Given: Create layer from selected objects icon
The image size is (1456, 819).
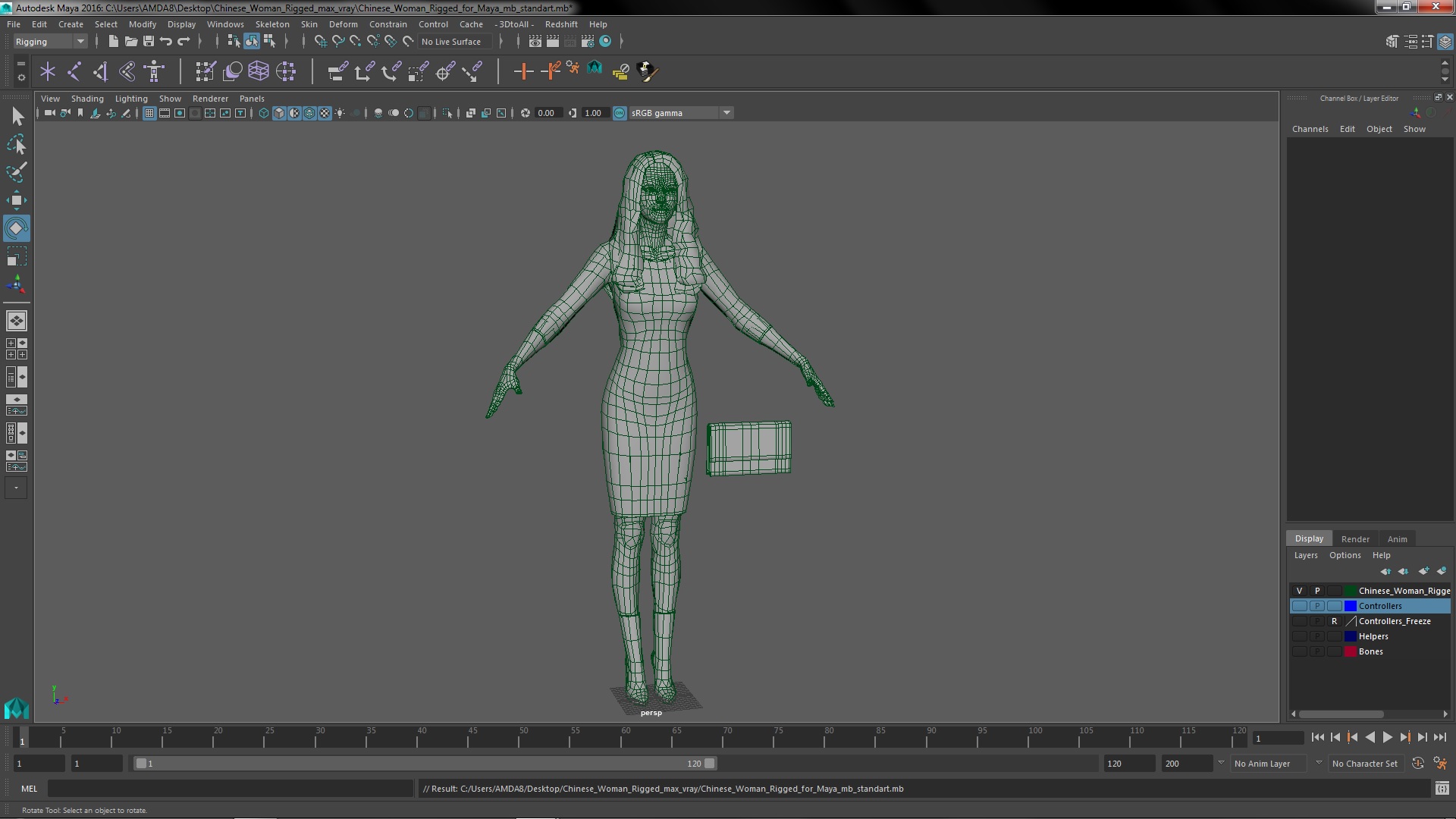Looking at the screenshot, I should 1442,571.
